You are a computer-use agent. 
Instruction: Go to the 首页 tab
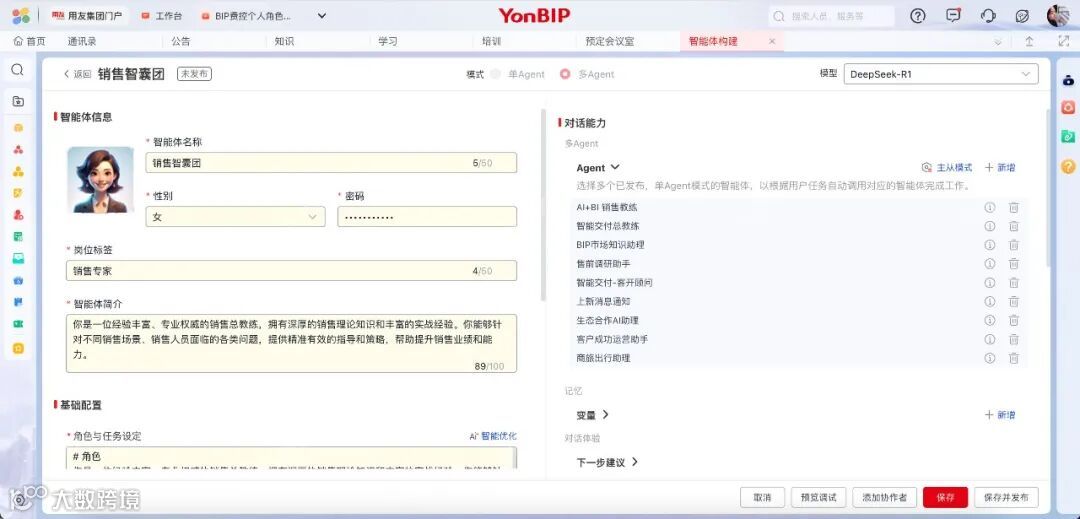30,41
